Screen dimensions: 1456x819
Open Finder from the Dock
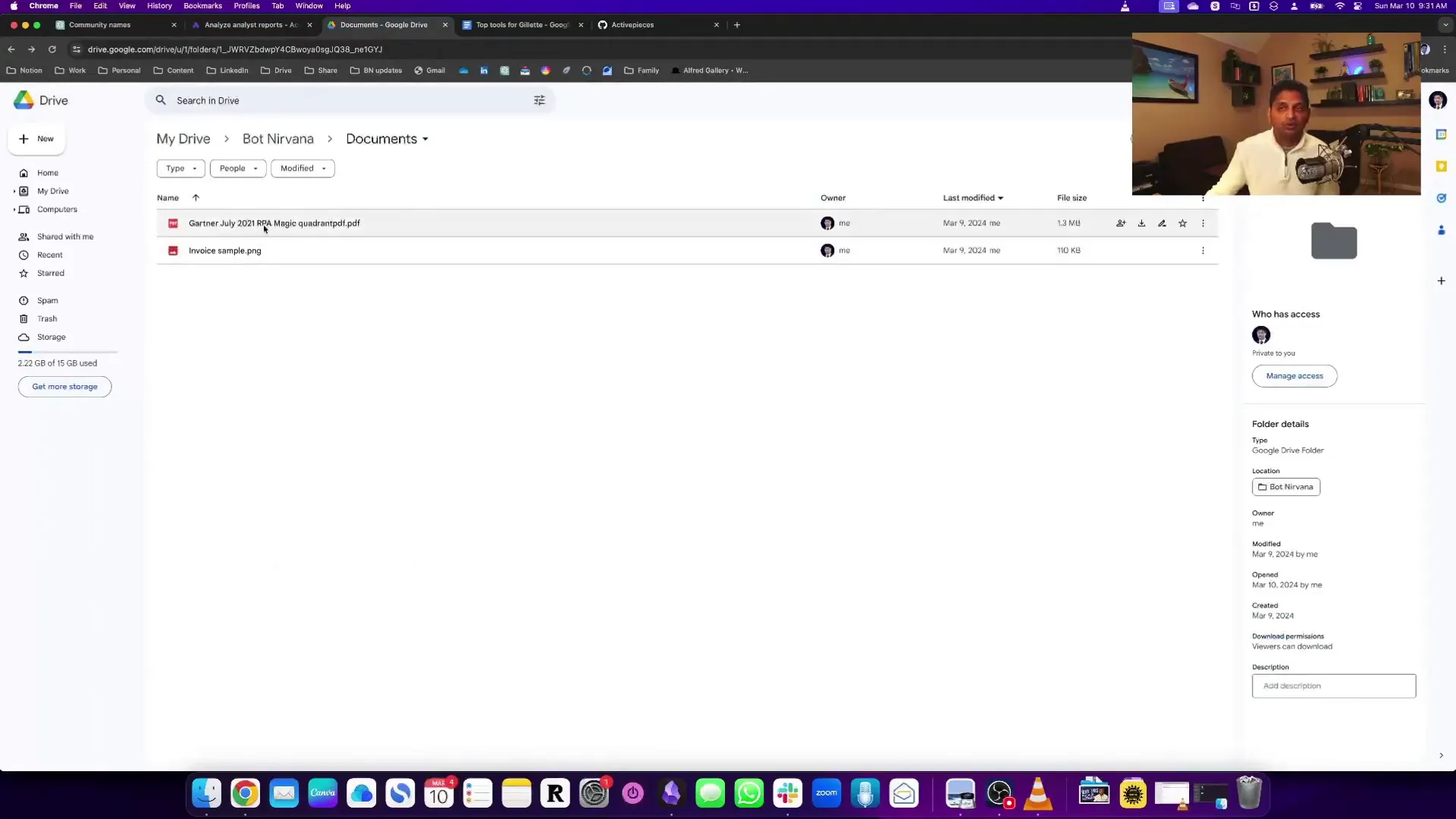click(x=206, y=793)
